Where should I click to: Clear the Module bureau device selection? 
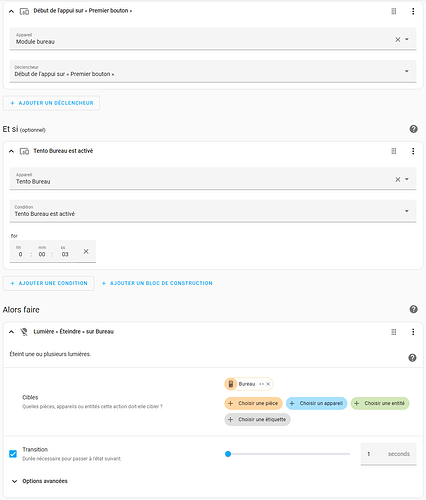398,39
